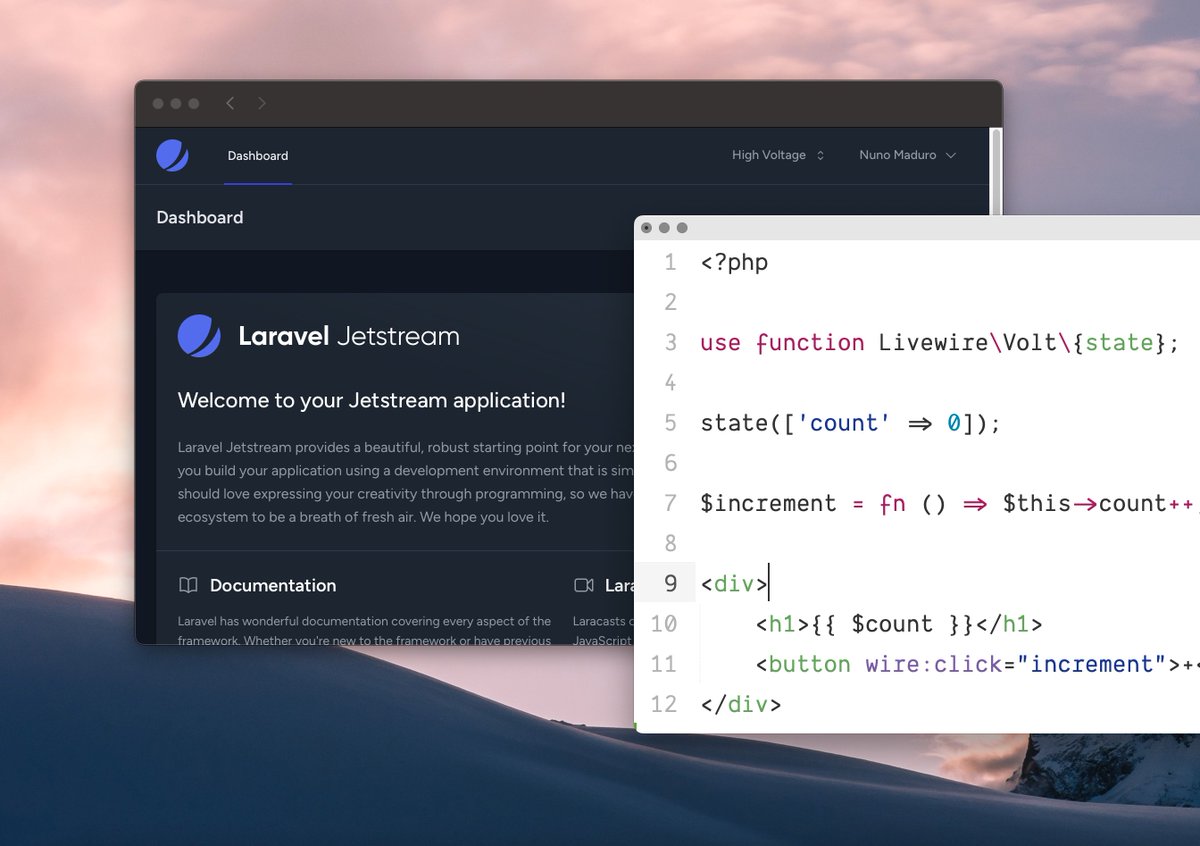This screenshot has height=846, width=1200.
Task: Click the Welcome to your Jetstream application heading
Action: tap(372, 400)
